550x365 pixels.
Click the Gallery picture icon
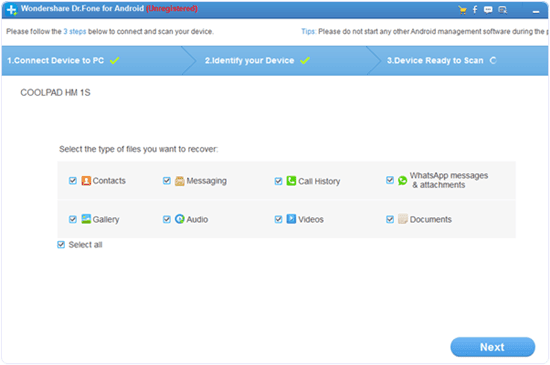86,219
